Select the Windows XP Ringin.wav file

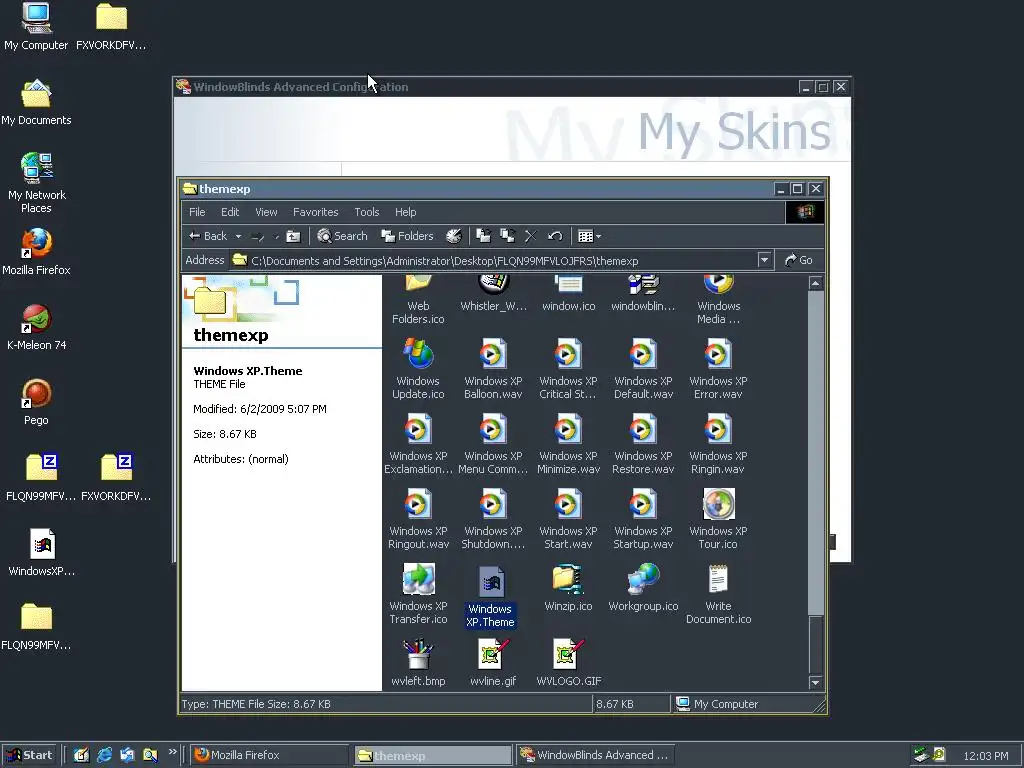(718, 443)
